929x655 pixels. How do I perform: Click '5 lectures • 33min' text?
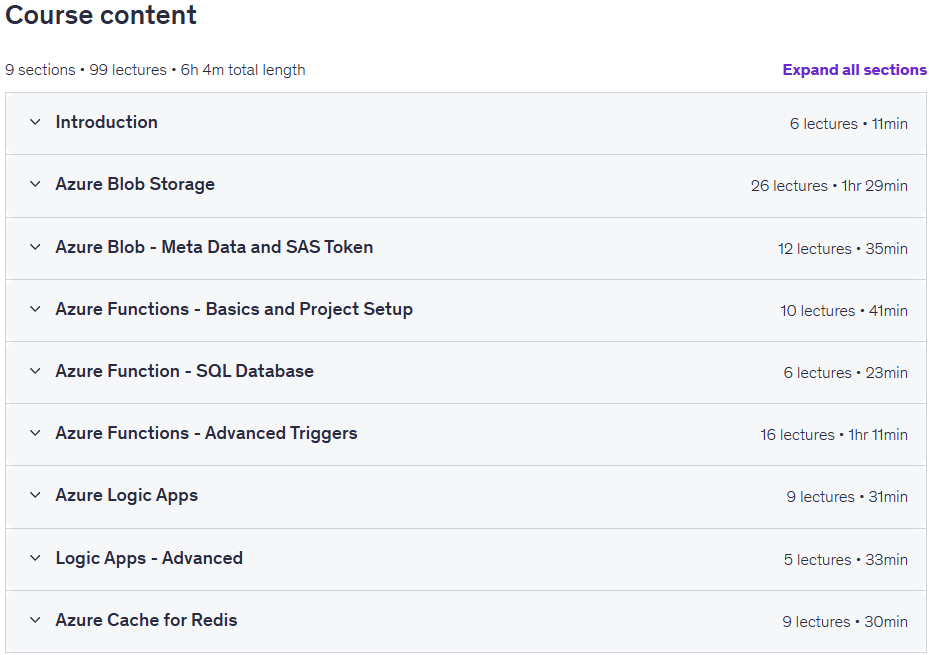pos(845,560)
